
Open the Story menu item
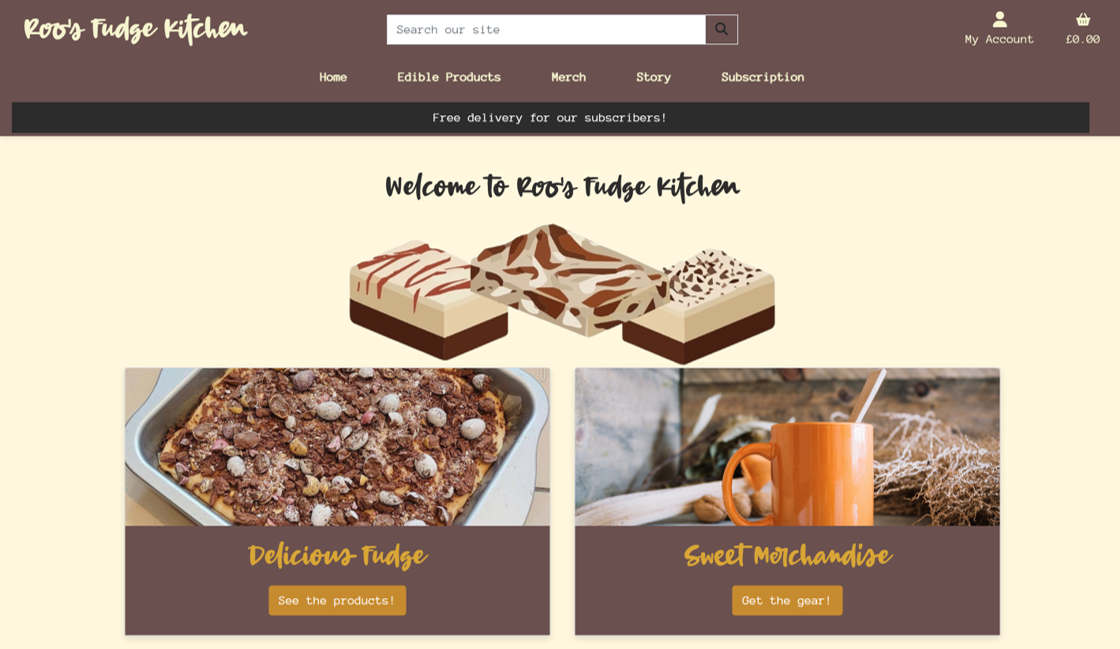(x=654, y=77)
